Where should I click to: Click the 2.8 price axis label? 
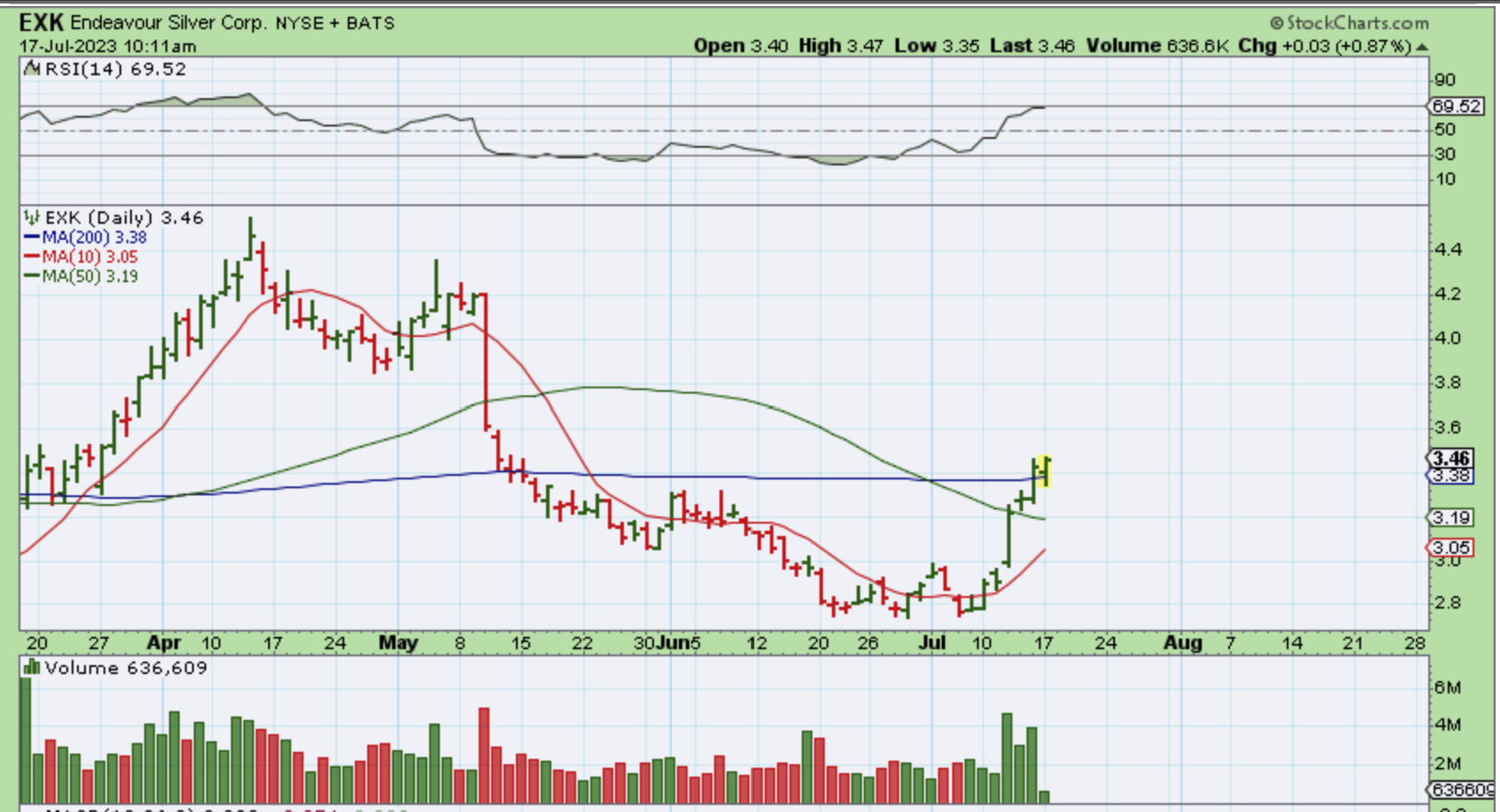point(1449,603)
